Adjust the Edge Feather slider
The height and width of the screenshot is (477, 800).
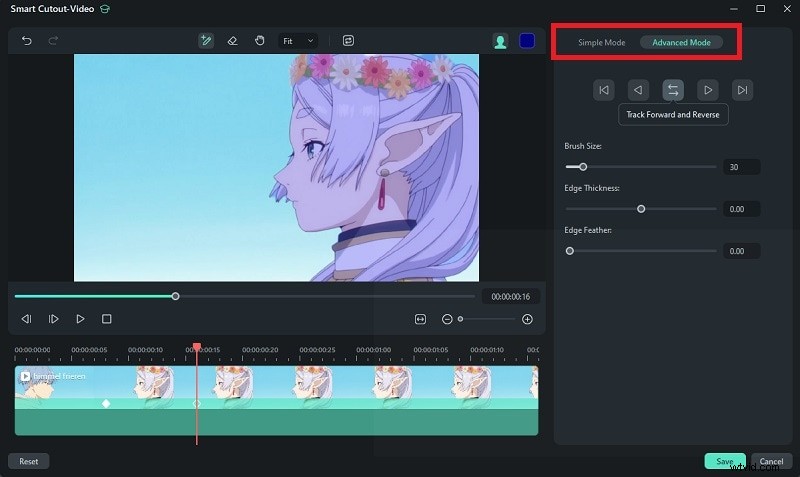click(570, 251)
